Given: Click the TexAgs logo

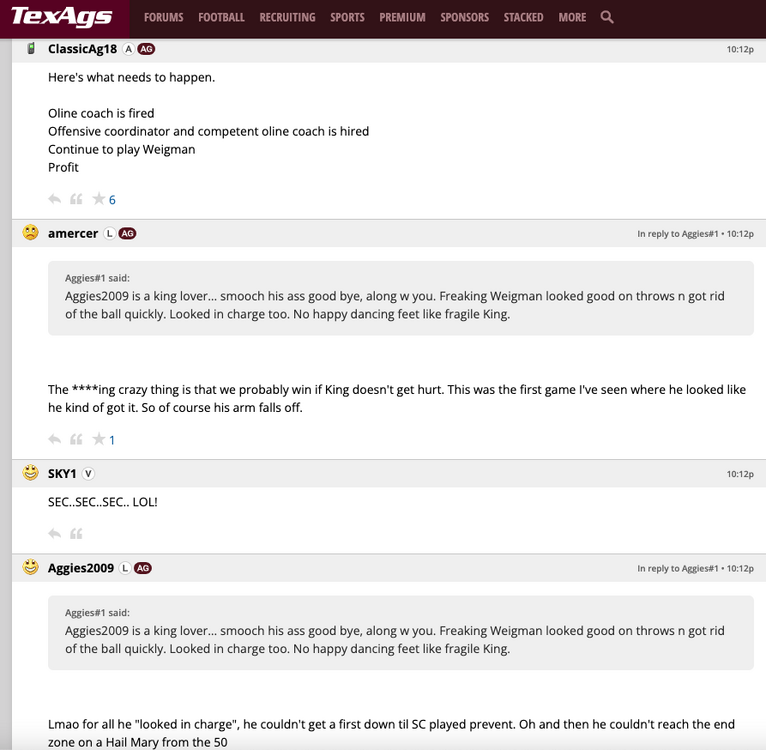Looking at the screenshot, I should (61, 17).
